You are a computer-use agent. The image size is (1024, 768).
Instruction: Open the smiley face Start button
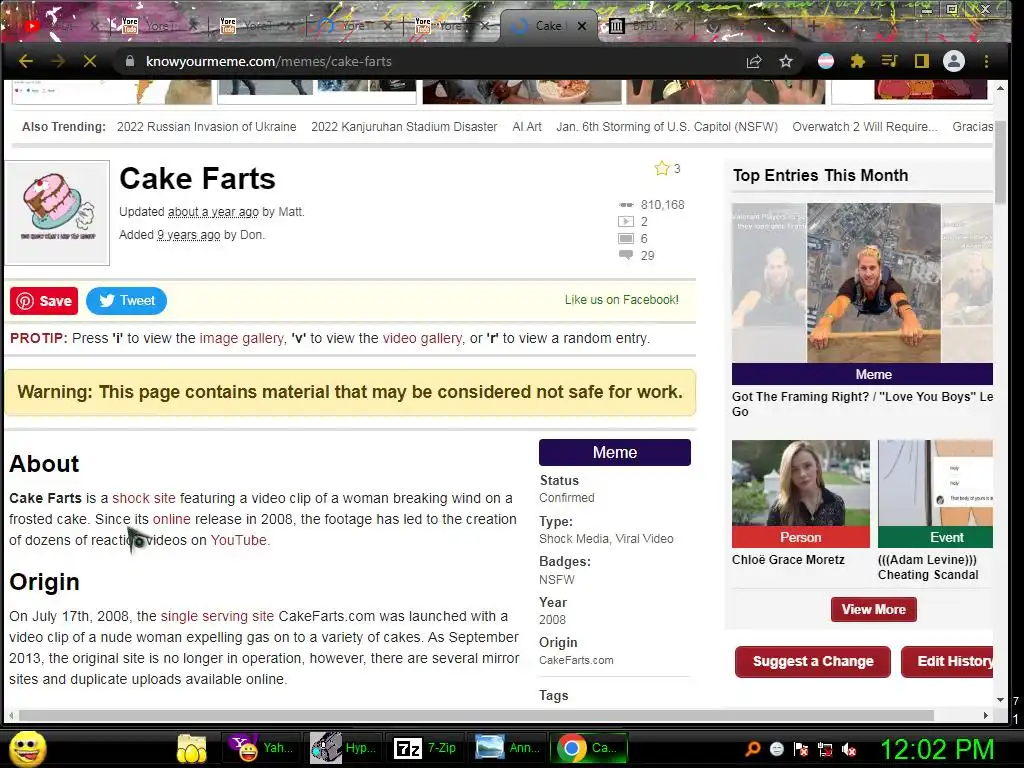pyautogui.click(x=27, y=748)
